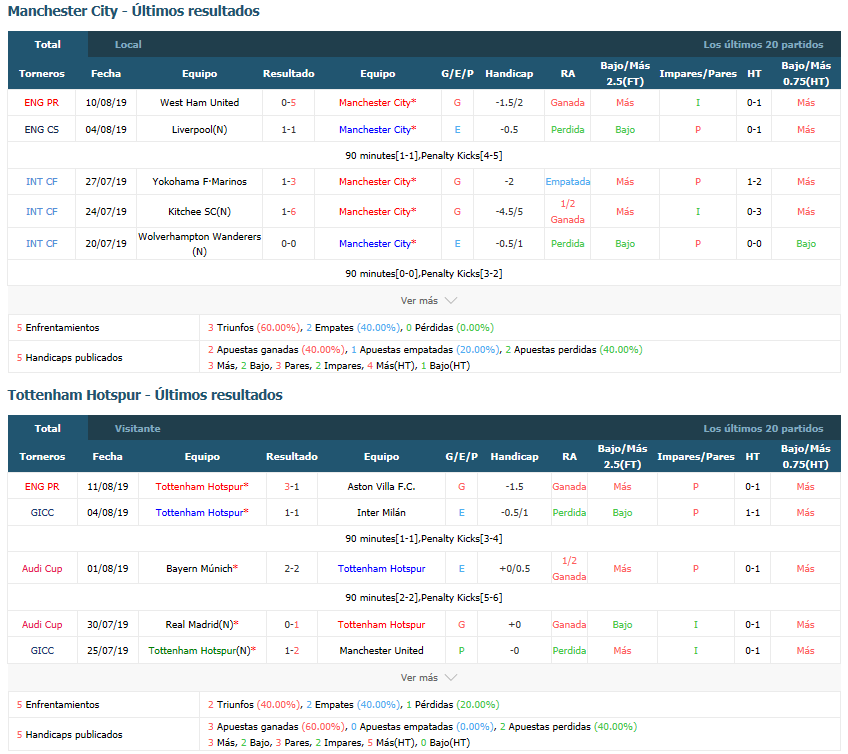This screenshot has height=754, width=848.
Task: Expand Ver más under Manchester City results
Action: (428, 301)
